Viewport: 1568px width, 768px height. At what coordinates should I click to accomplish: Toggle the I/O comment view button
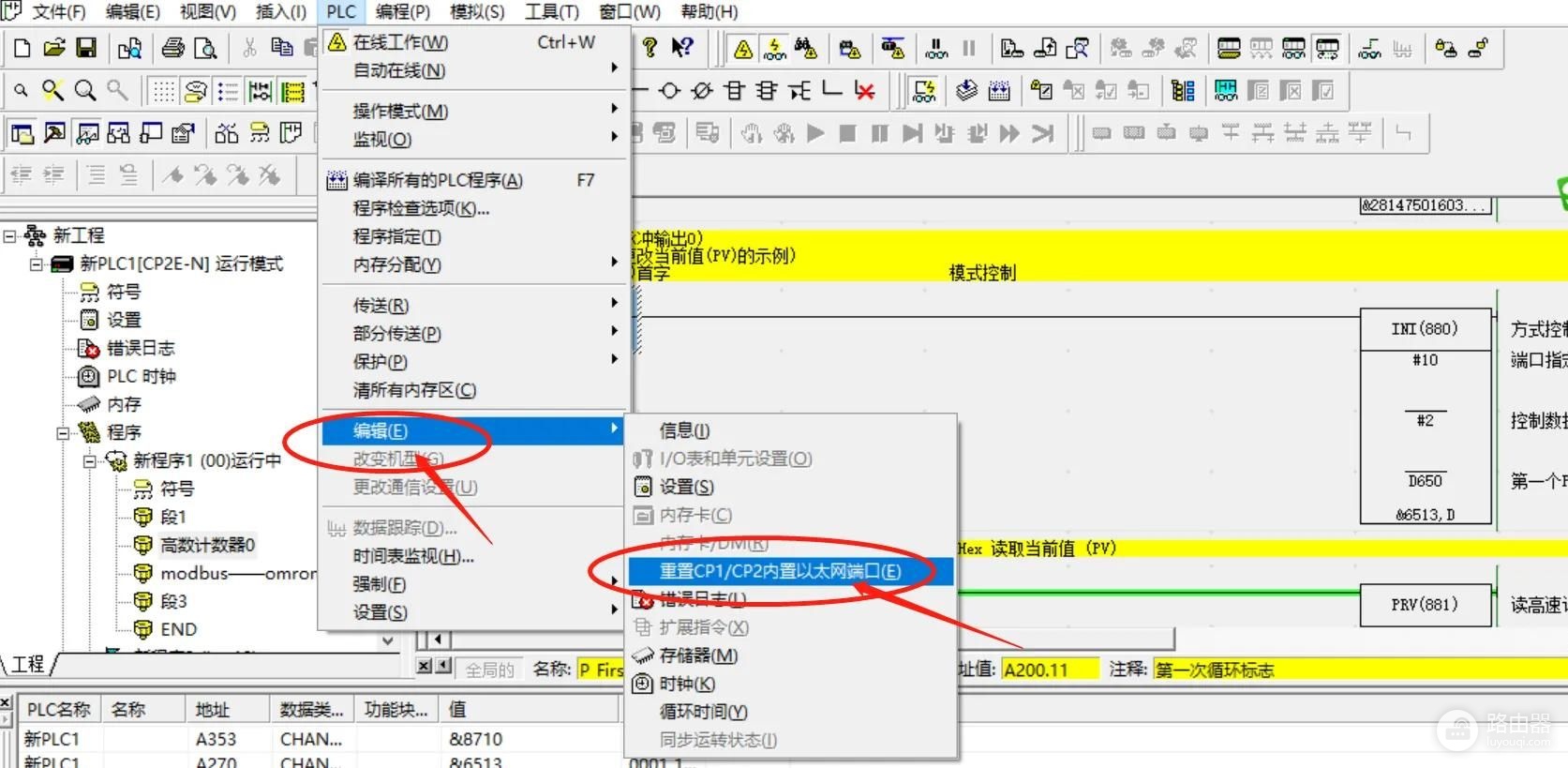[x=293, y=91]
